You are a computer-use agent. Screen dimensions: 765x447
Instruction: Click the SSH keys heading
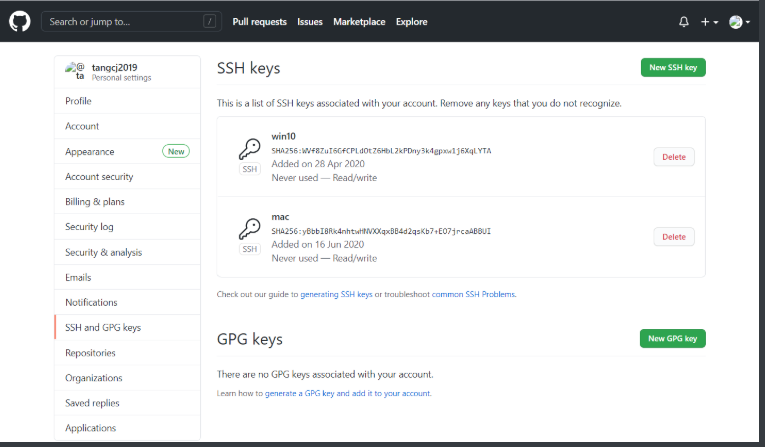248,68
